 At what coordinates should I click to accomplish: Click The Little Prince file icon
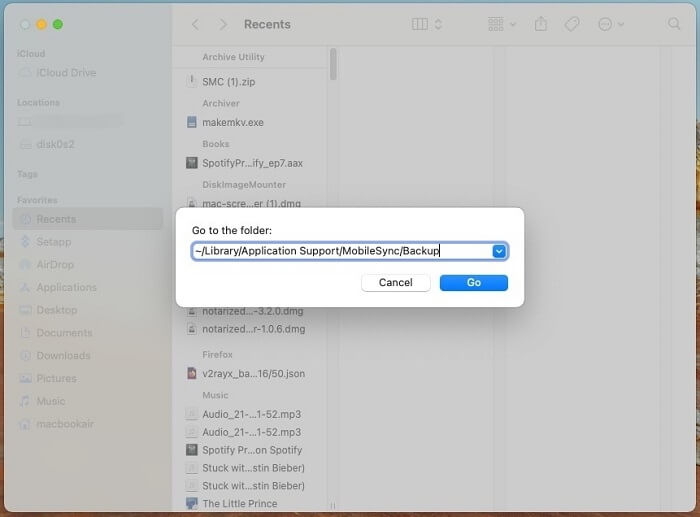tap(192, 504)
